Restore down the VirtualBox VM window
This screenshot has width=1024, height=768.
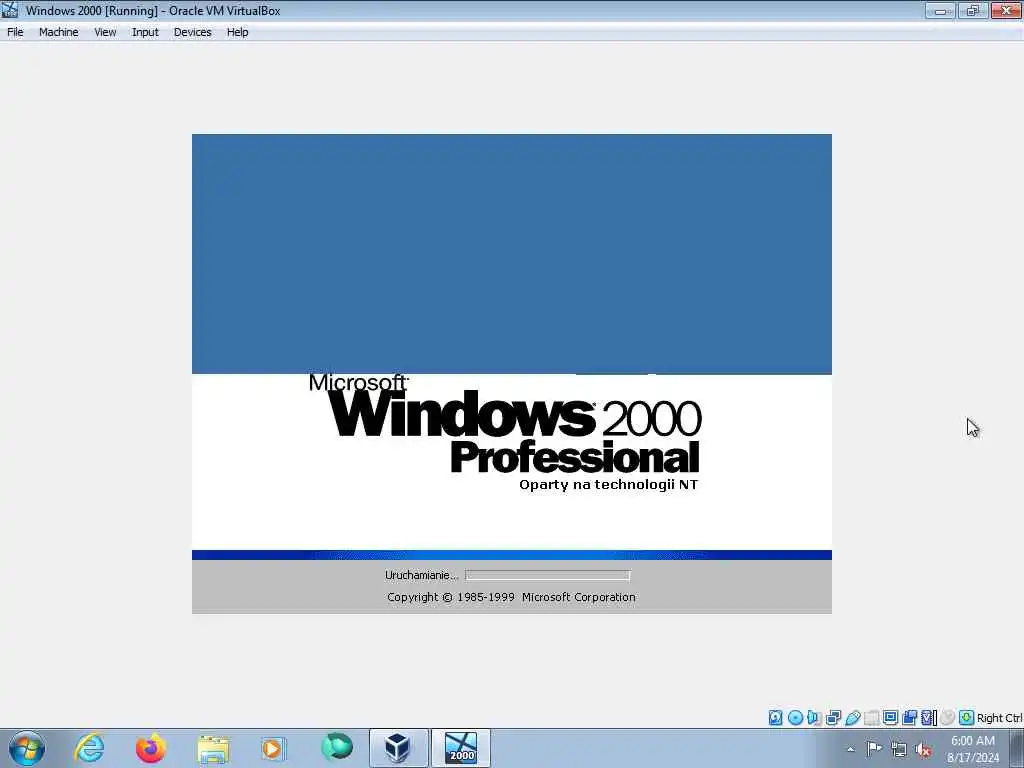pos(972,10)
